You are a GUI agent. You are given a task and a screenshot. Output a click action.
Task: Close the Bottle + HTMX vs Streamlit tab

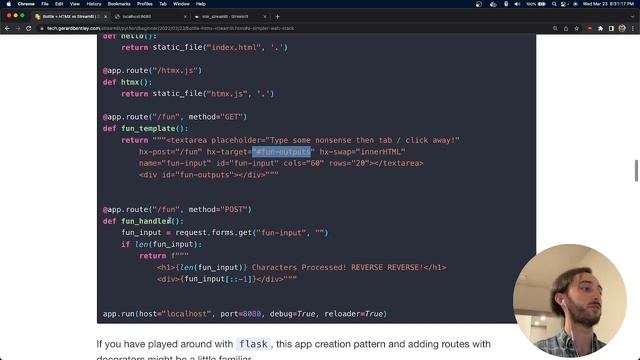pyautogui.click(x=105, y=17)
